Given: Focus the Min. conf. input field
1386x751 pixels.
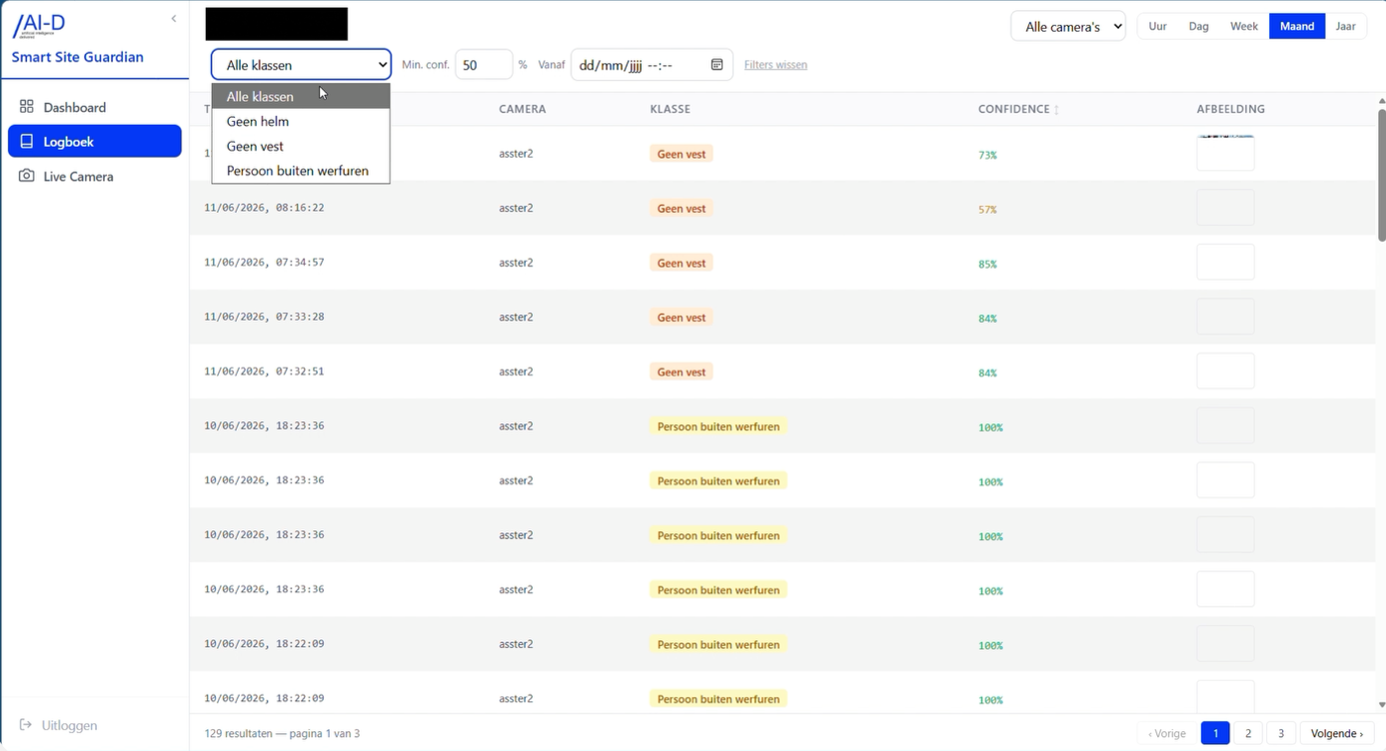Looking at the screenshot, I should [483, 65].
